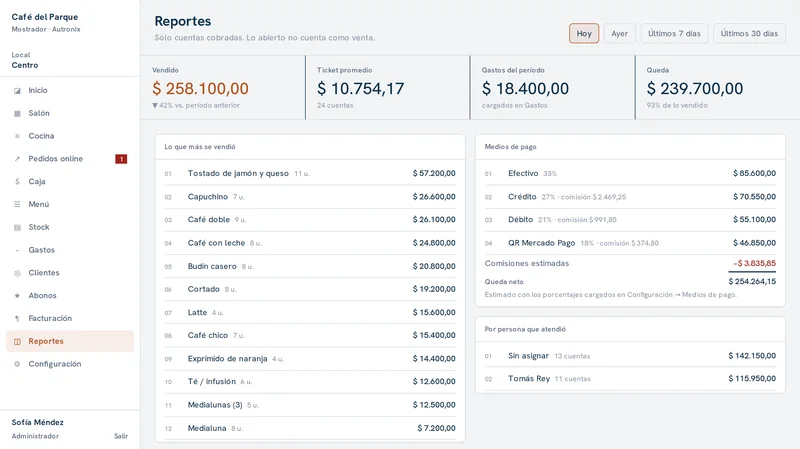Click the Ticket promedio value $ 10.754,17

[x=360, y=89]
